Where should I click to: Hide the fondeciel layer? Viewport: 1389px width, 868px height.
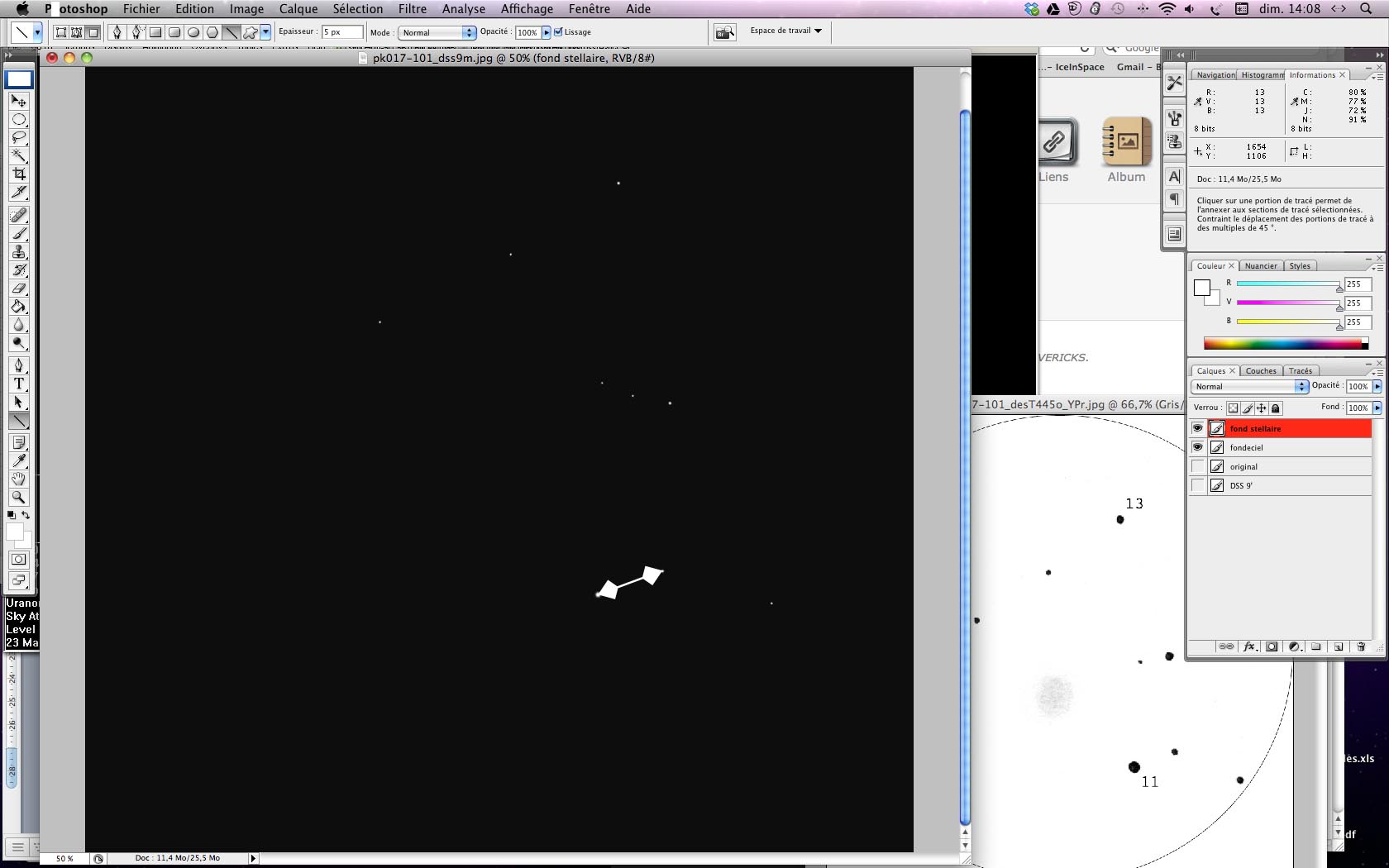pos(1197,447)
